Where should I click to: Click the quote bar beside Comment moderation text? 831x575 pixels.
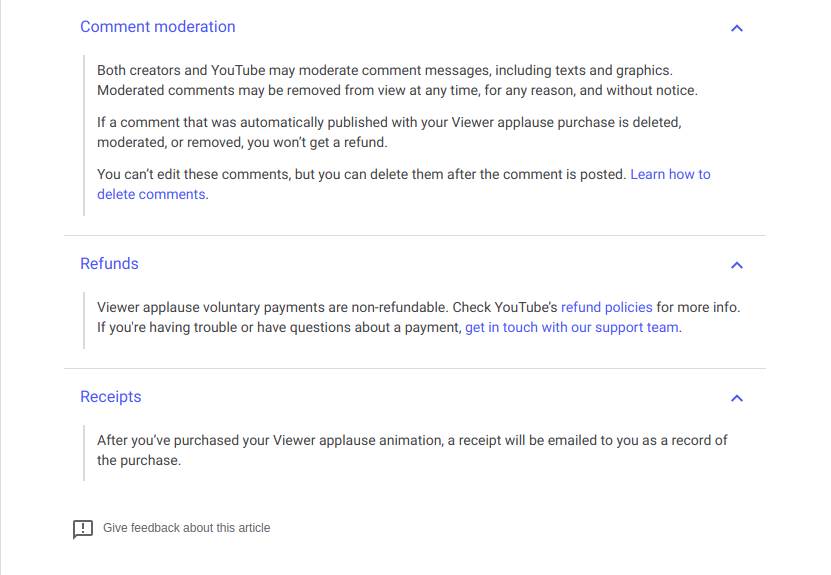tap(85, 133)
